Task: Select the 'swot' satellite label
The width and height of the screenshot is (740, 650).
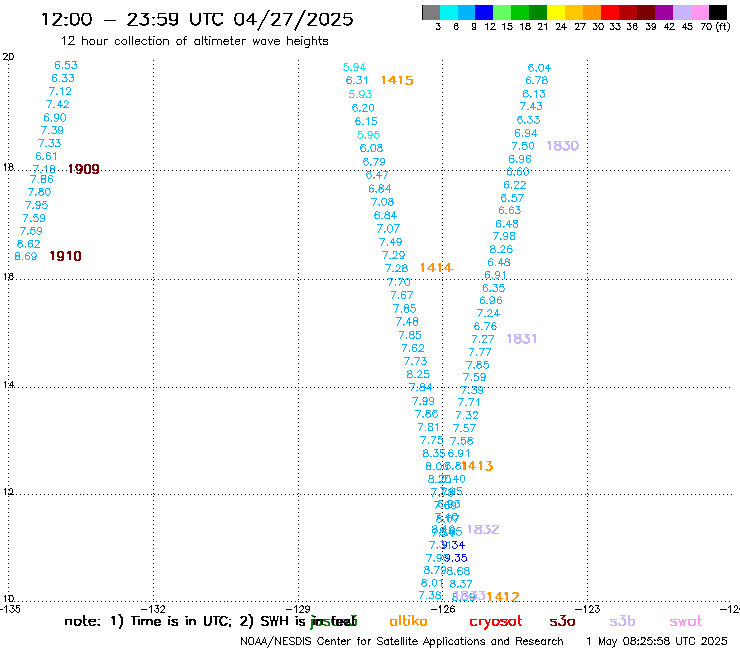Action: coord(686,621)
